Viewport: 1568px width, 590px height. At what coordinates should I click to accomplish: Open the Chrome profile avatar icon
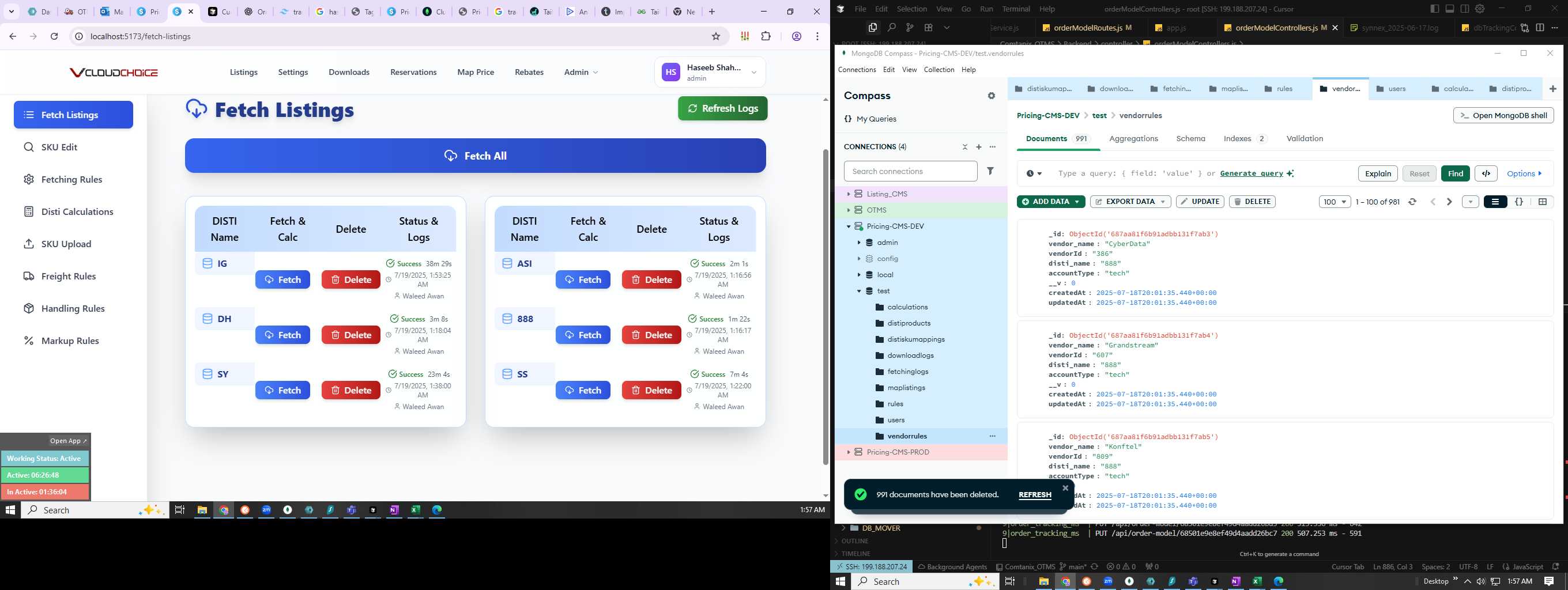(796, 36)
